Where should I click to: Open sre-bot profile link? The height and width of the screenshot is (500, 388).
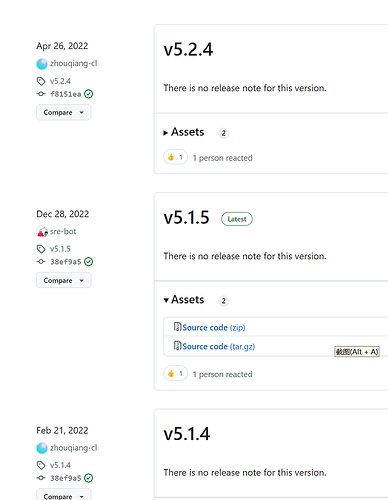(x=63, y=231)
